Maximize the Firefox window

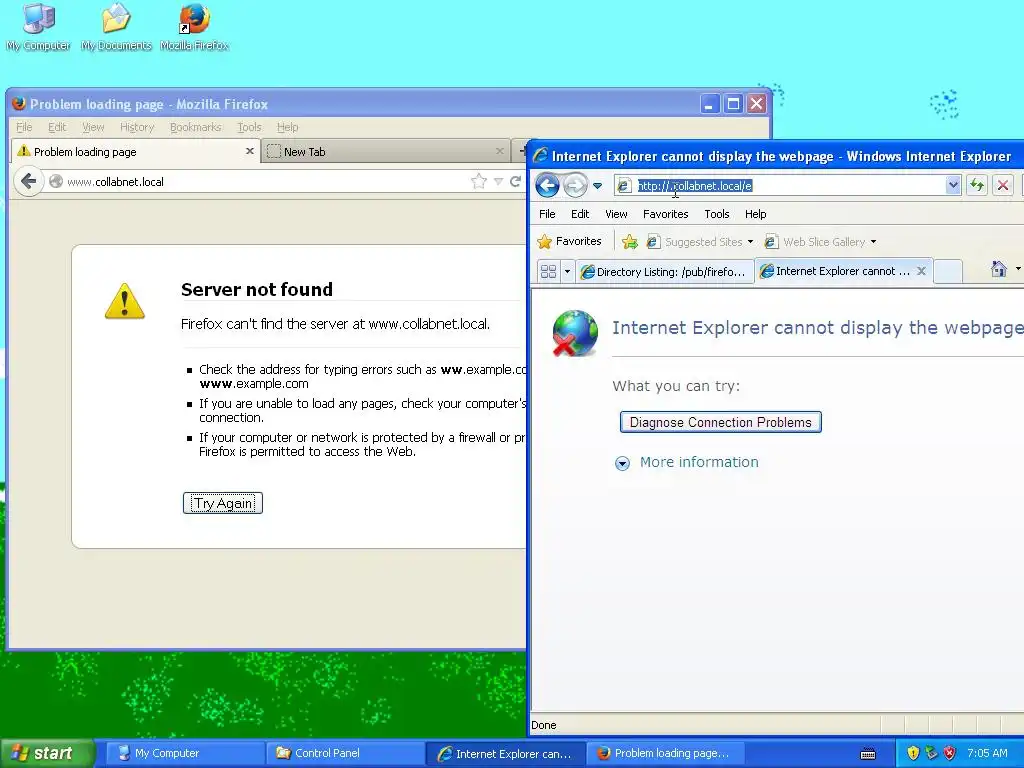pyautogui.click(x=733, y=104)
